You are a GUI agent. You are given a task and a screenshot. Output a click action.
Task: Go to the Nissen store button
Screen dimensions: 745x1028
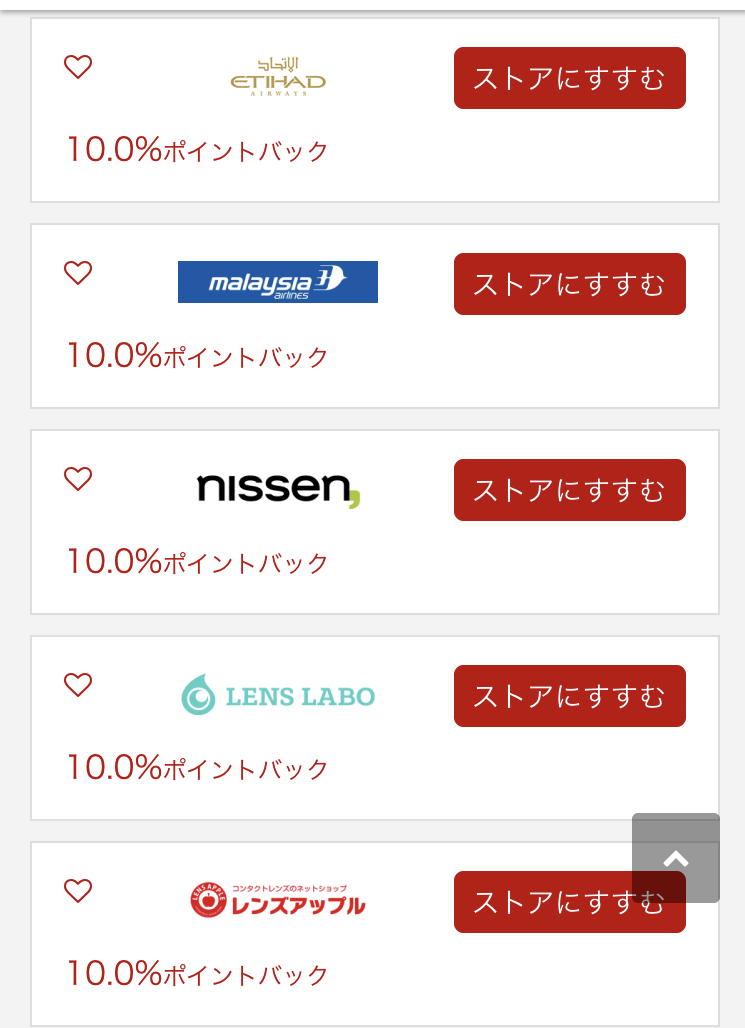(569, 490)
